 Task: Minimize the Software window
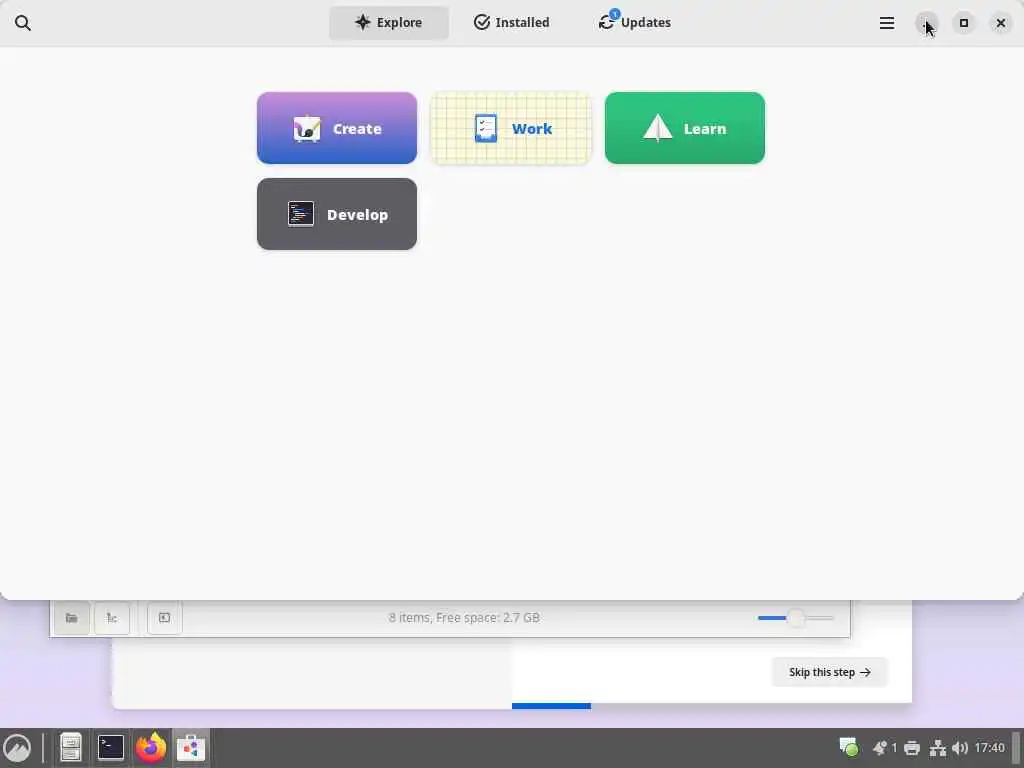click(x=926, y=23)
